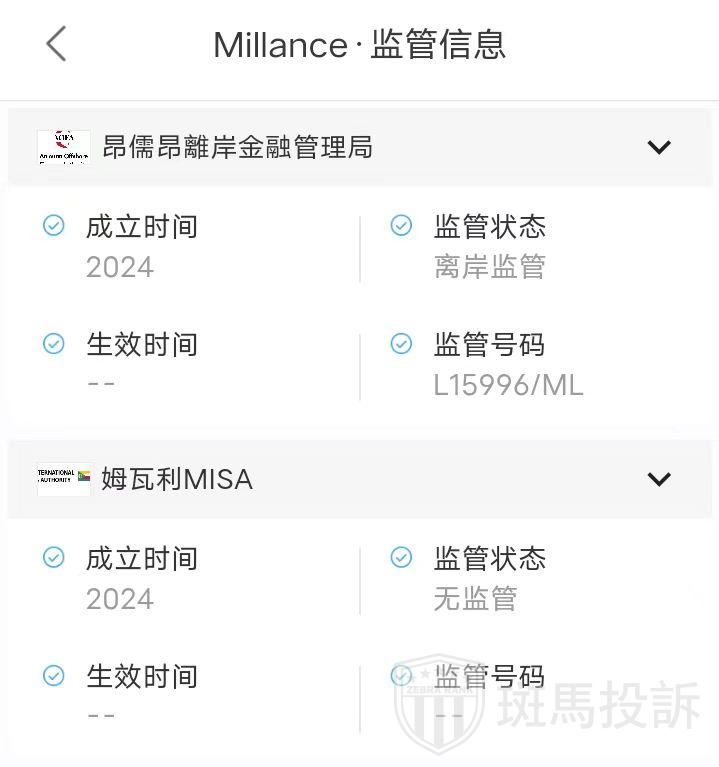Click the 2024 value under MISA 成立时间
The width and height of the screenshot is (719, 767).
pos(120,599)
